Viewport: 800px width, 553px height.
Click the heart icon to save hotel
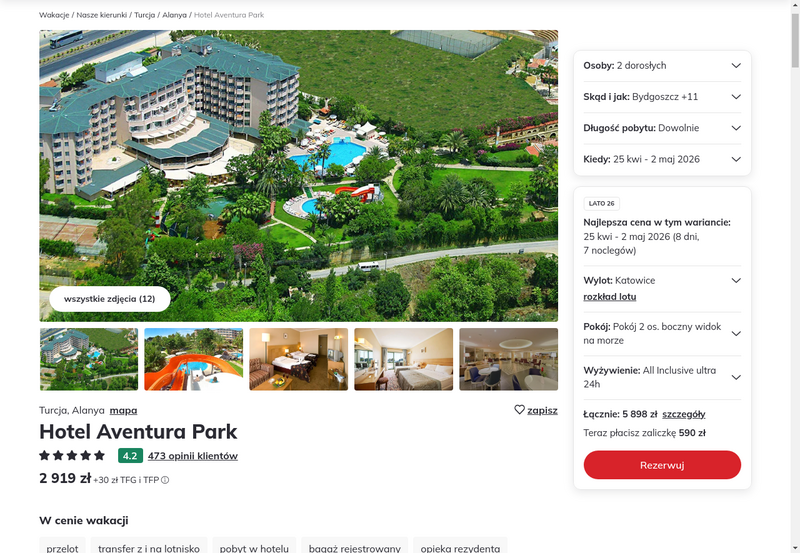(519, 410)
